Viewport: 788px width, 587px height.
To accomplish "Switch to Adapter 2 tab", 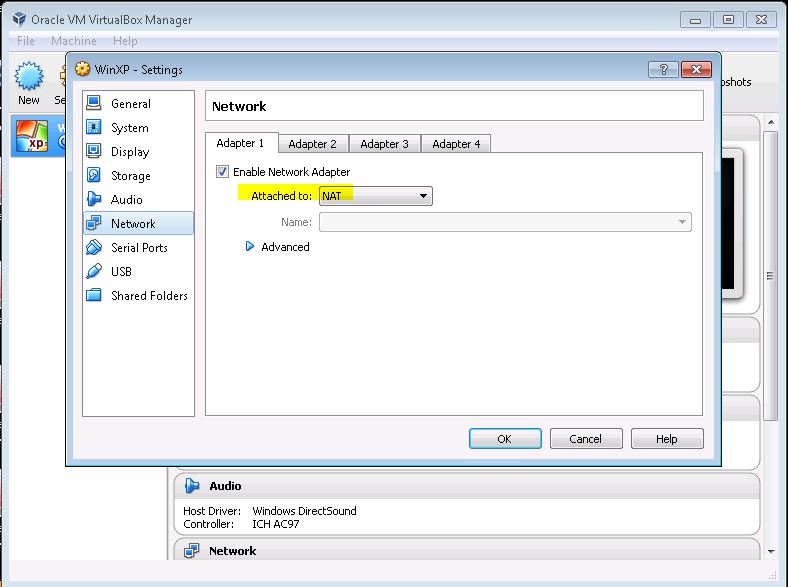I will pos(313,144).
